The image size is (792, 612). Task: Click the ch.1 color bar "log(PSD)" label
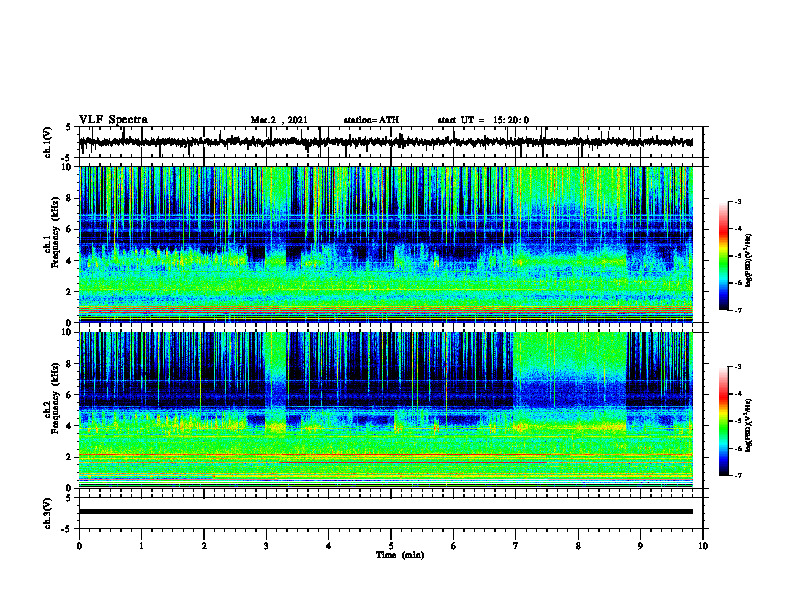click(x=749, y=261)
